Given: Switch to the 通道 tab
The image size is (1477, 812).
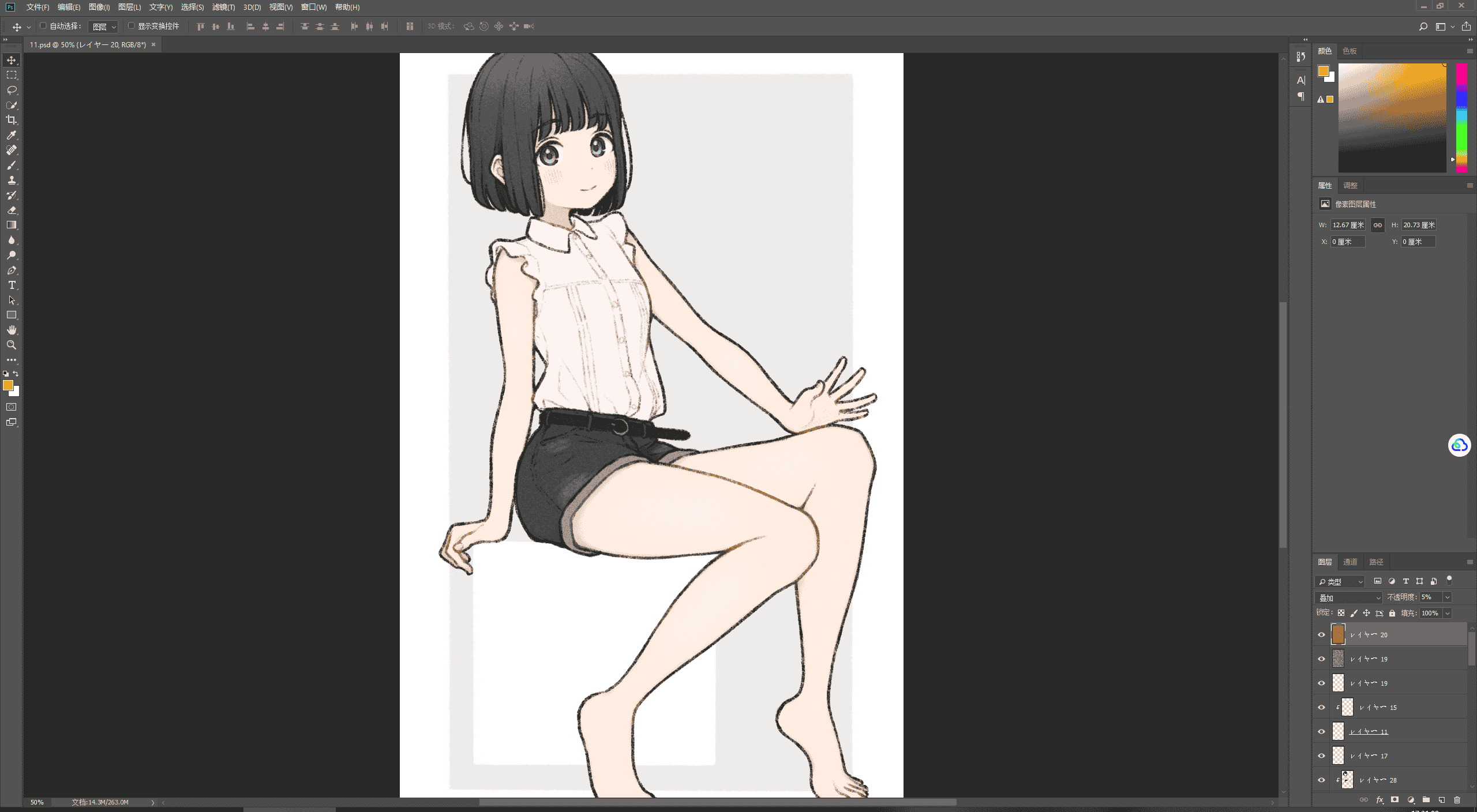Looking at the screenshot, I should 1350,562.
